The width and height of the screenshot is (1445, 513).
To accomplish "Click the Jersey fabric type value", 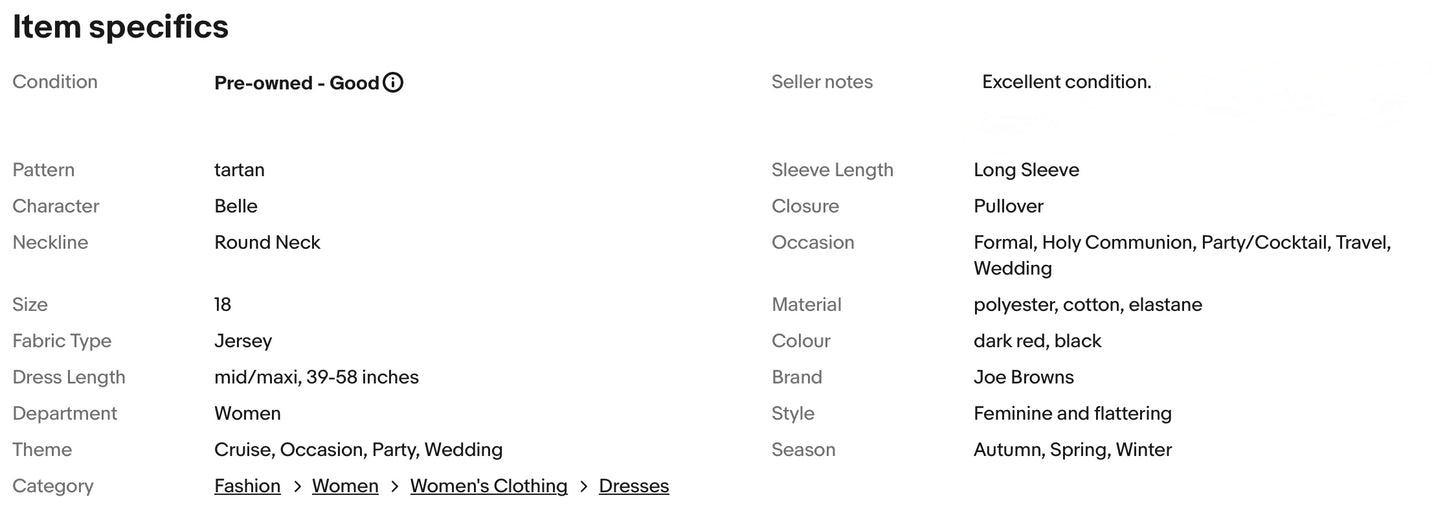I will 243,341.
